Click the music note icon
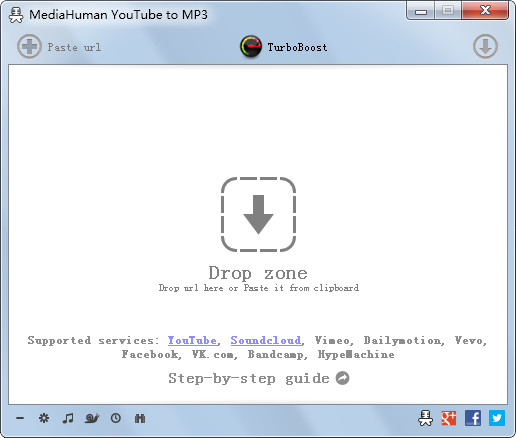 click(x=68, y=418)
